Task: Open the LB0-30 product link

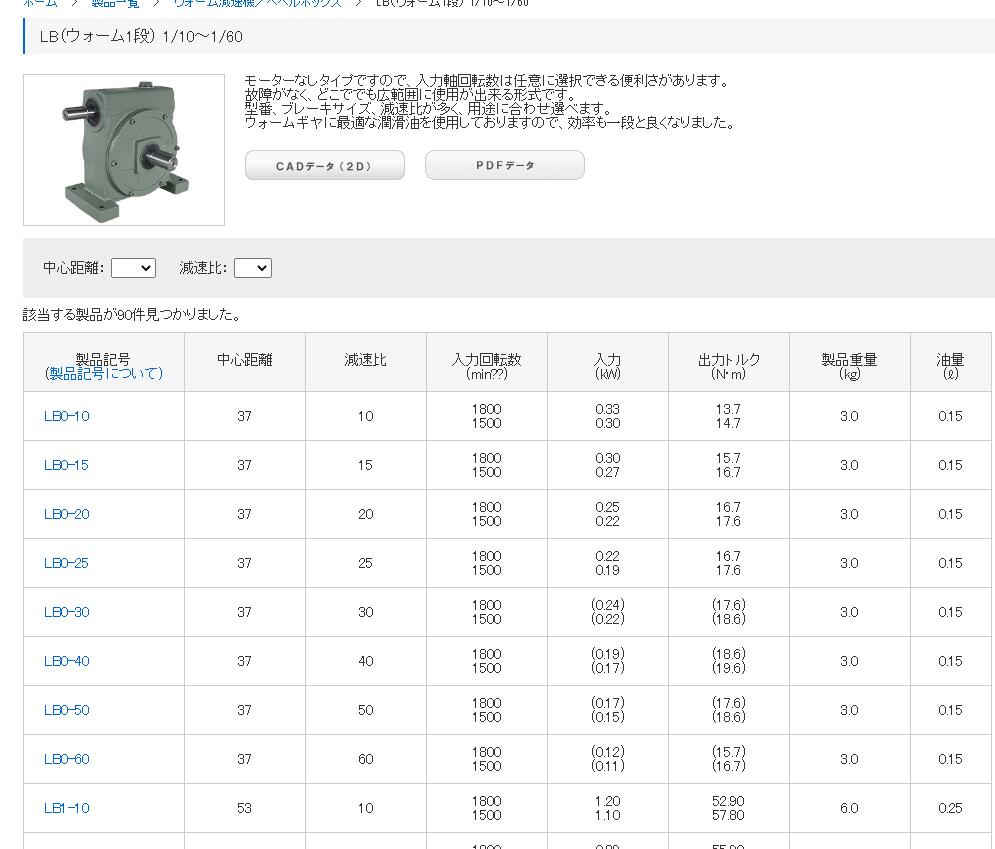Action: [x=65, y=612]
